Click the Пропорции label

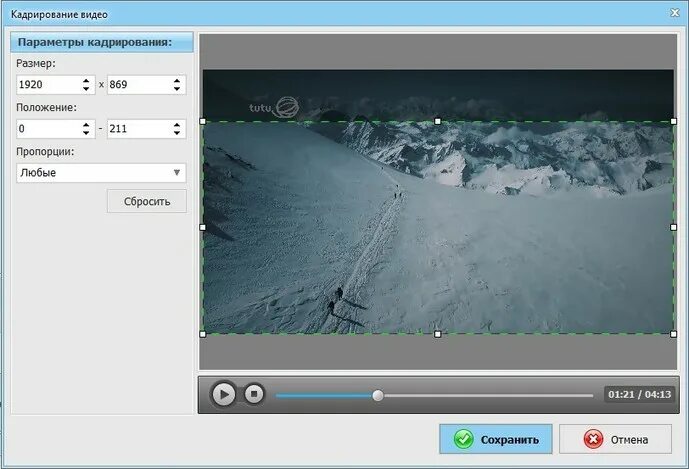click(x=45, y=152)
